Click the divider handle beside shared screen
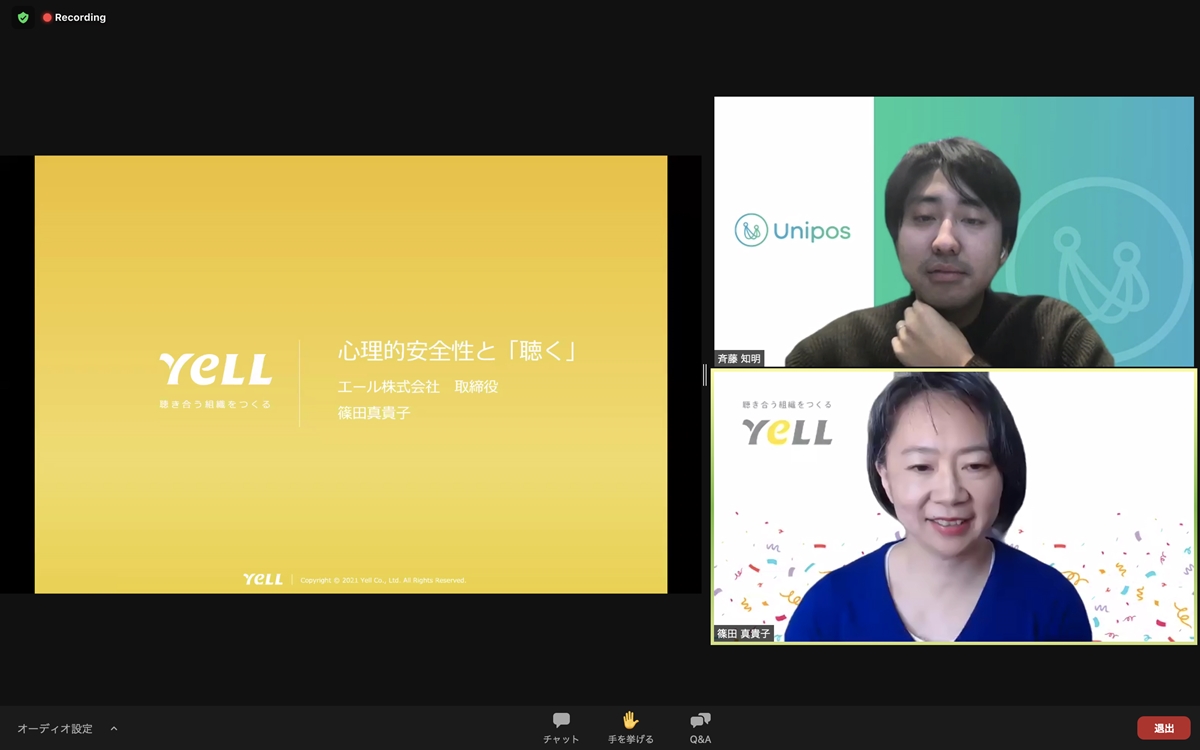 [x=705, y=375]
